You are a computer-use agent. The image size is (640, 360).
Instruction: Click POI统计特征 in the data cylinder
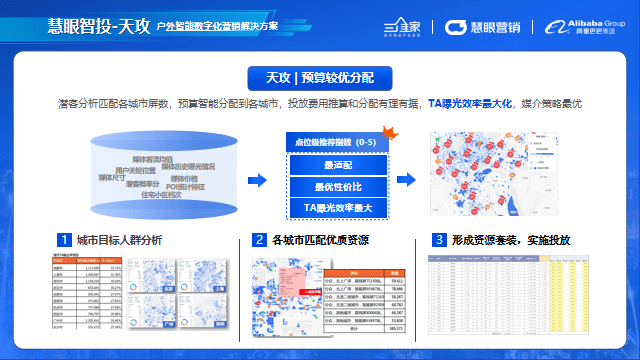[x=185, y=187]
